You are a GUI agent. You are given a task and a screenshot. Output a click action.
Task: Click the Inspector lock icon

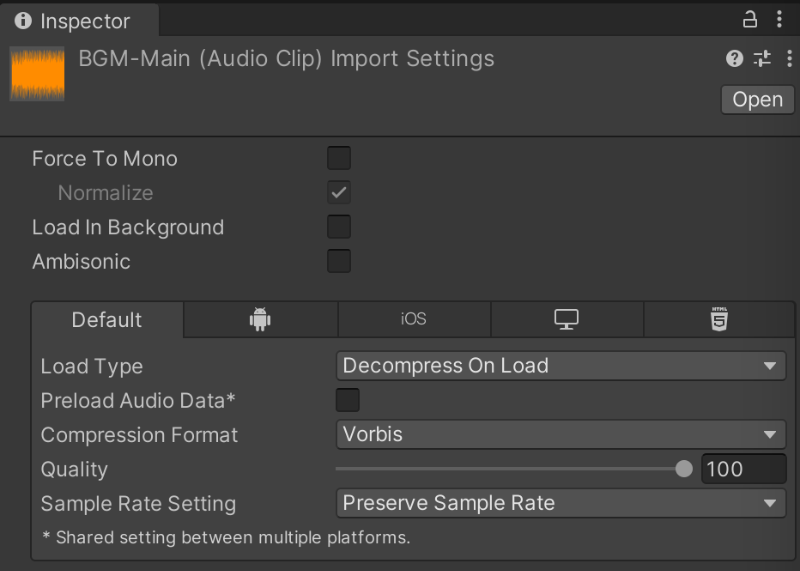[749, 19]
